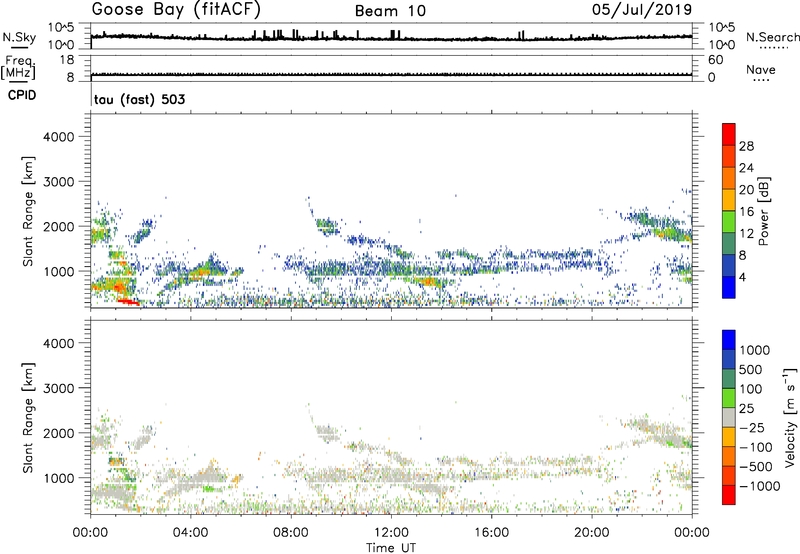The image size is (800, 554).
Task: Click the "18" frequency axis tick label
Action: pyautogui.click(x=66, y=60)
